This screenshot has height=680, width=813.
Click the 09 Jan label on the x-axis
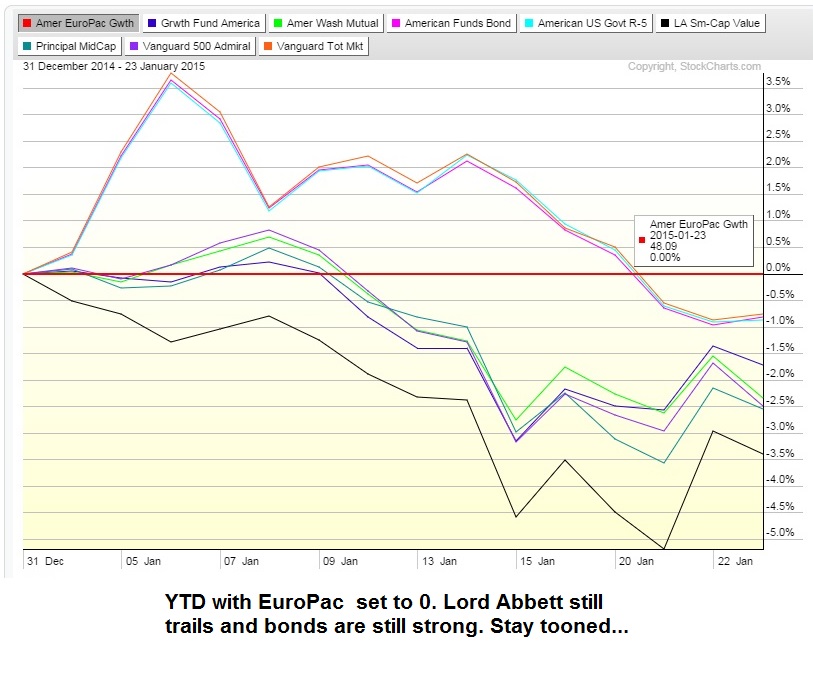341,561
